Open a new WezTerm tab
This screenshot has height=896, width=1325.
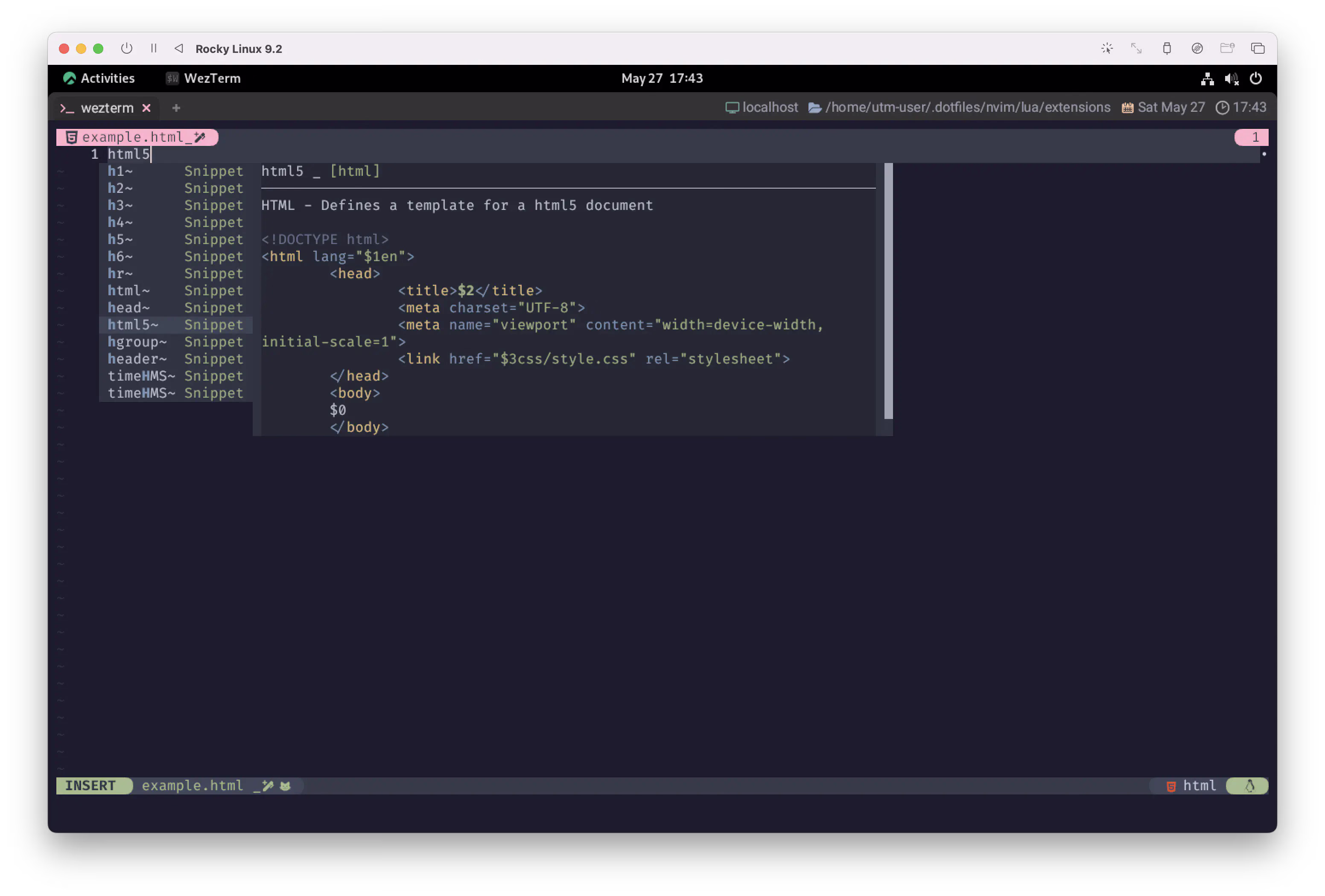[175, 108]
